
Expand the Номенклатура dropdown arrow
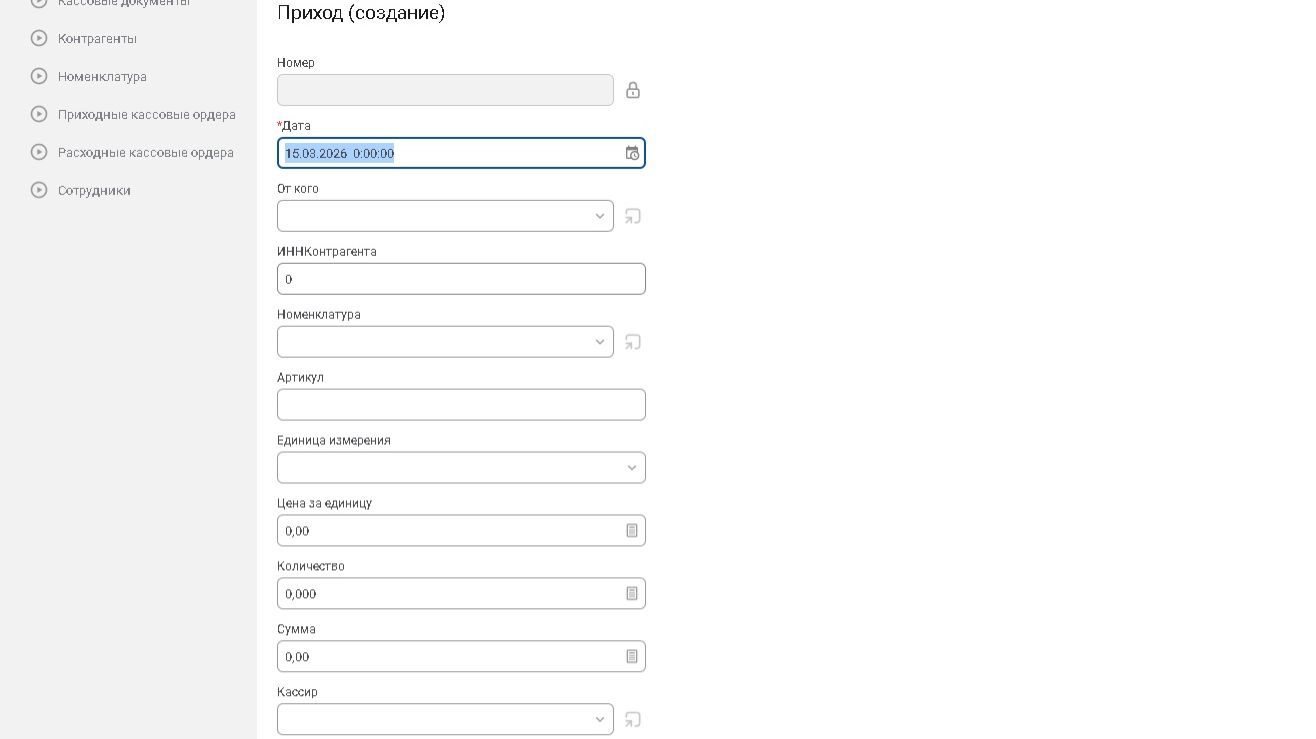(600, 342)
